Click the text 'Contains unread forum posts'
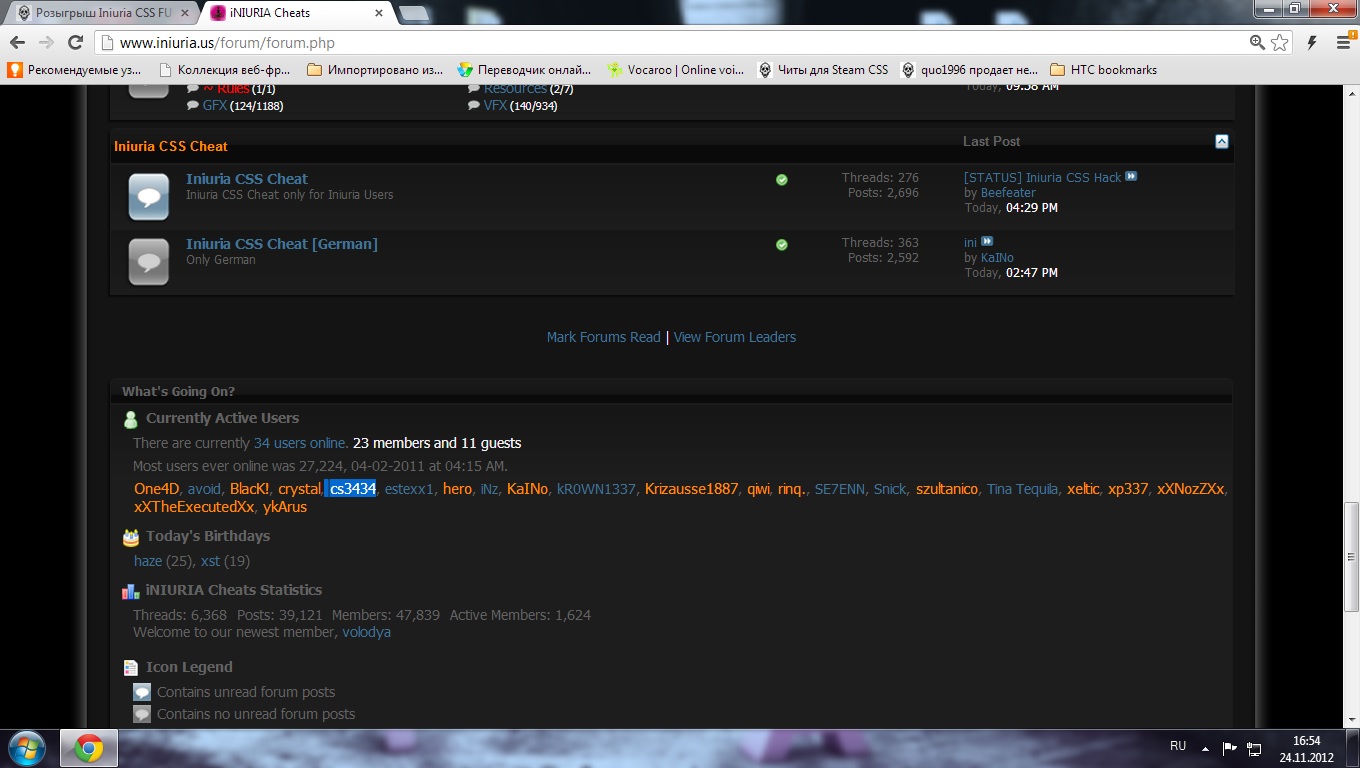The image size is (1360, 768). click(246, 692)
